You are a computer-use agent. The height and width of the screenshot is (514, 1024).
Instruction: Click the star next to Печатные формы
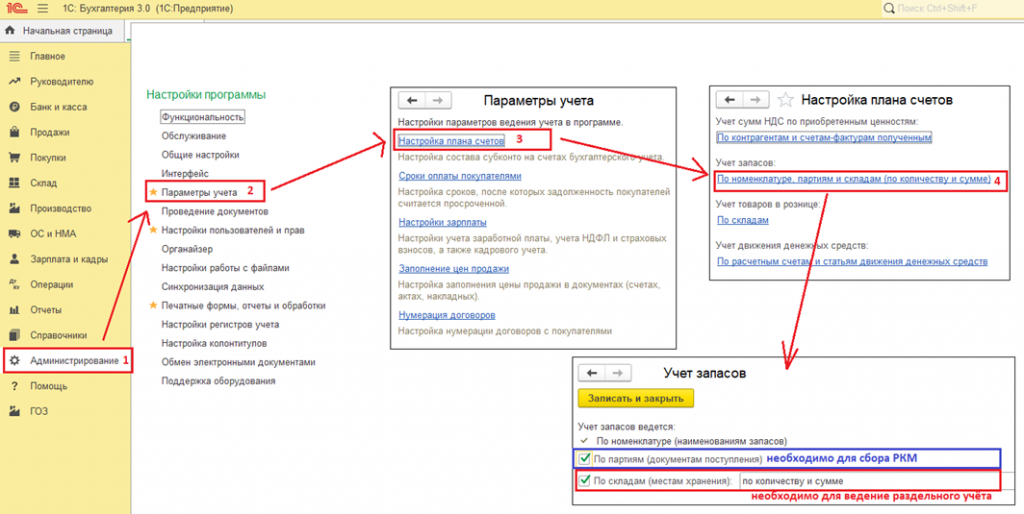coord(153,305)
